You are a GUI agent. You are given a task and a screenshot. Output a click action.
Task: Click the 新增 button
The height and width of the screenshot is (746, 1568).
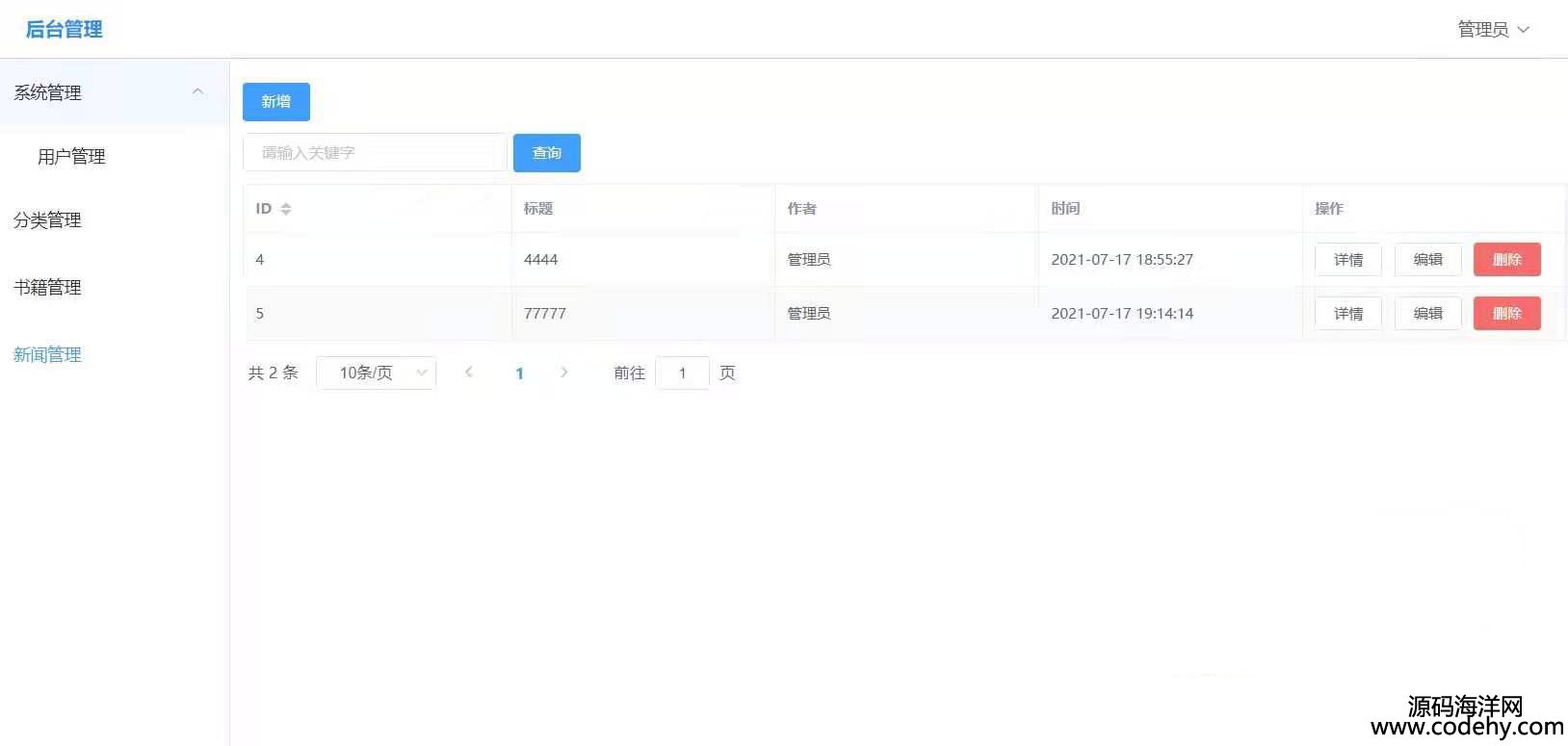tap(275, 102)
